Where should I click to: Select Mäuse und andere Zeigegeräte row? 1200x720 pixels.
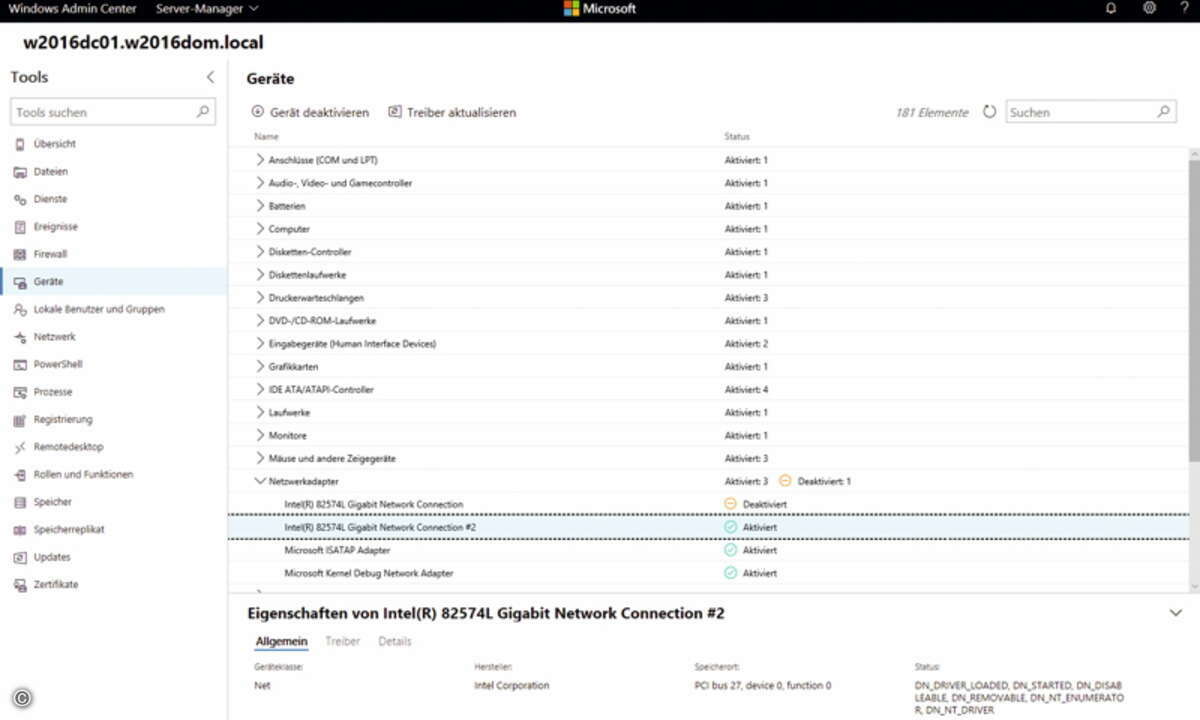708,459
